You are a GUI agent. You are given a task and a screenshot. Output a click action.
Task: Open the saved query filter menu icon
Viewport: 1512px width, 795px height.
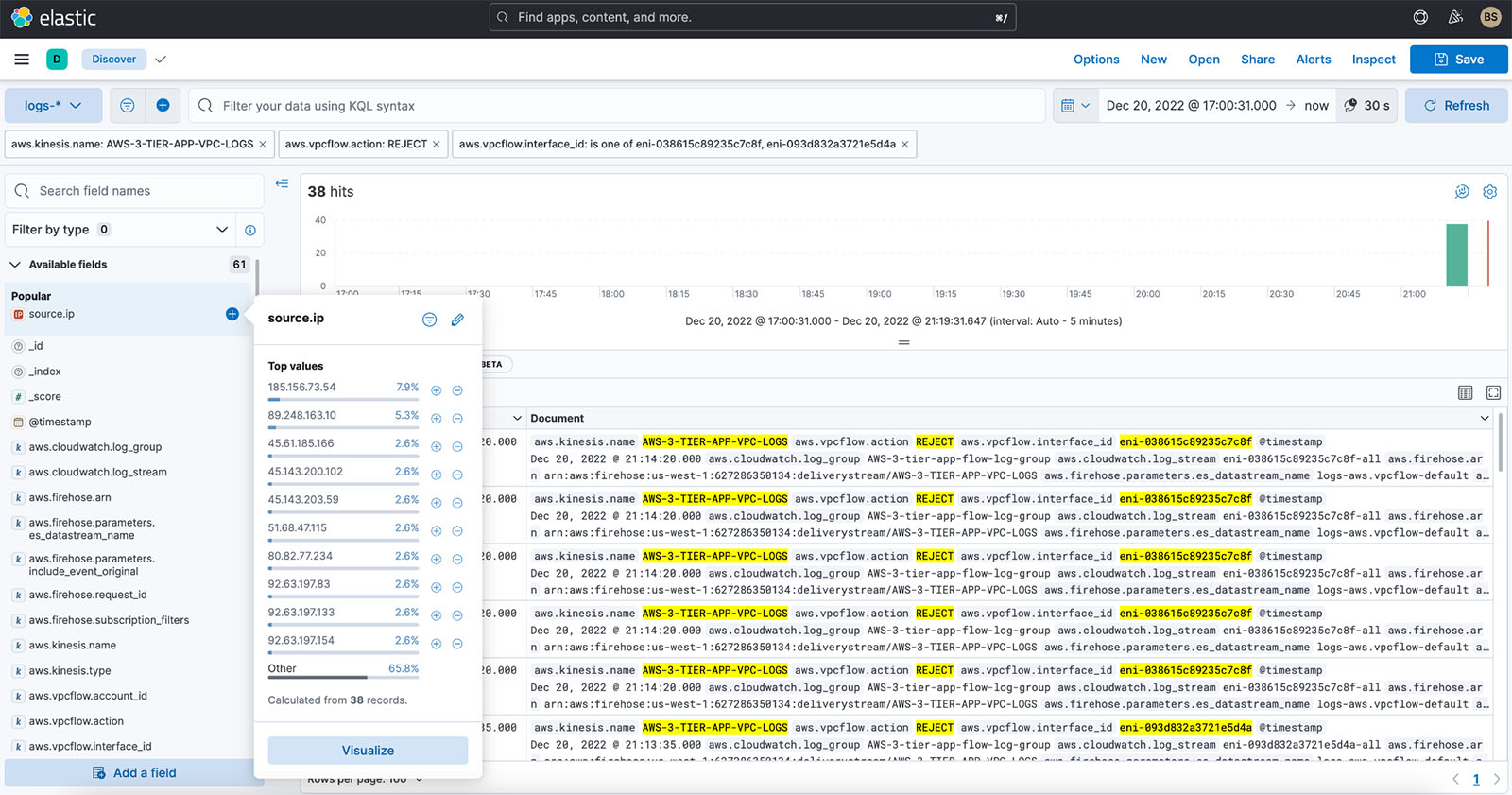pyautogui.click(x=128, y=106)
